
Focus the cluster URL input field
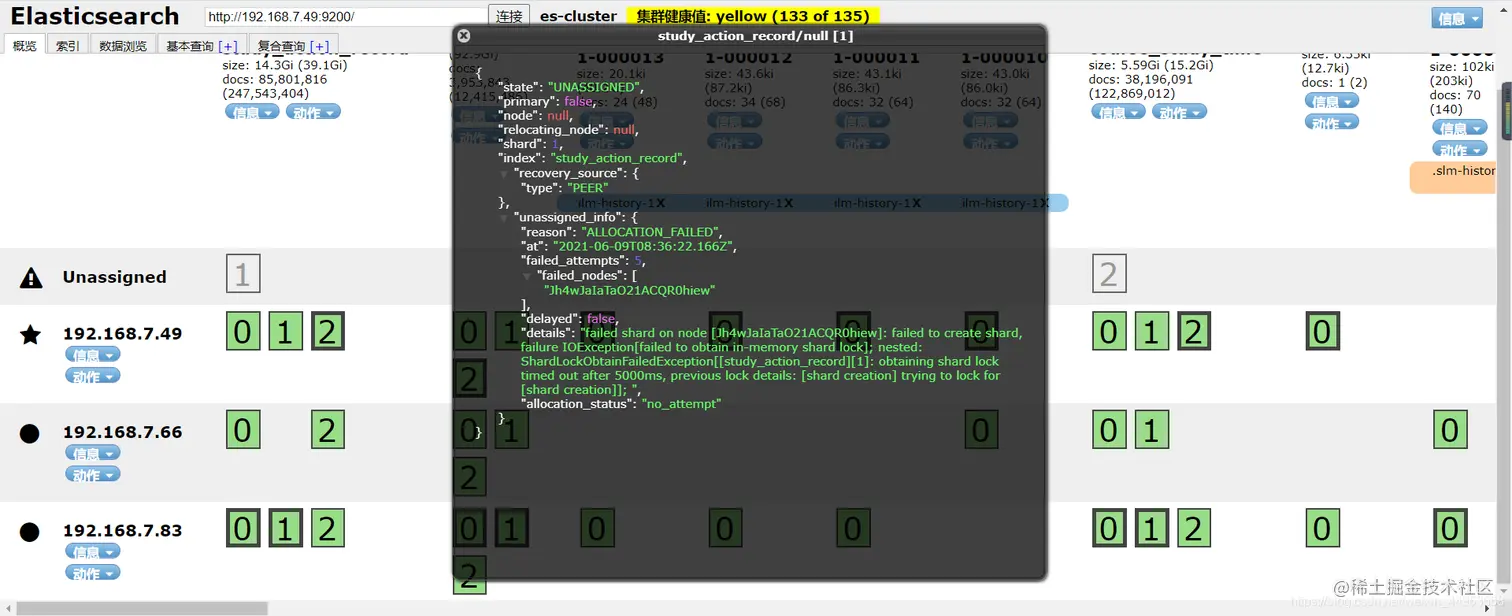[x=345, y=17]
